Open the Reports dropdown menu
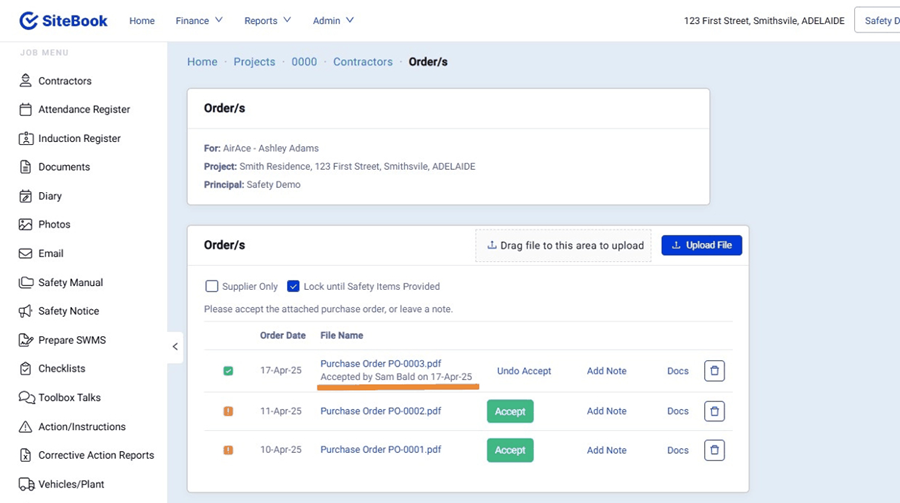The height and width of the screenshot is (503, 900). point(267,20)
